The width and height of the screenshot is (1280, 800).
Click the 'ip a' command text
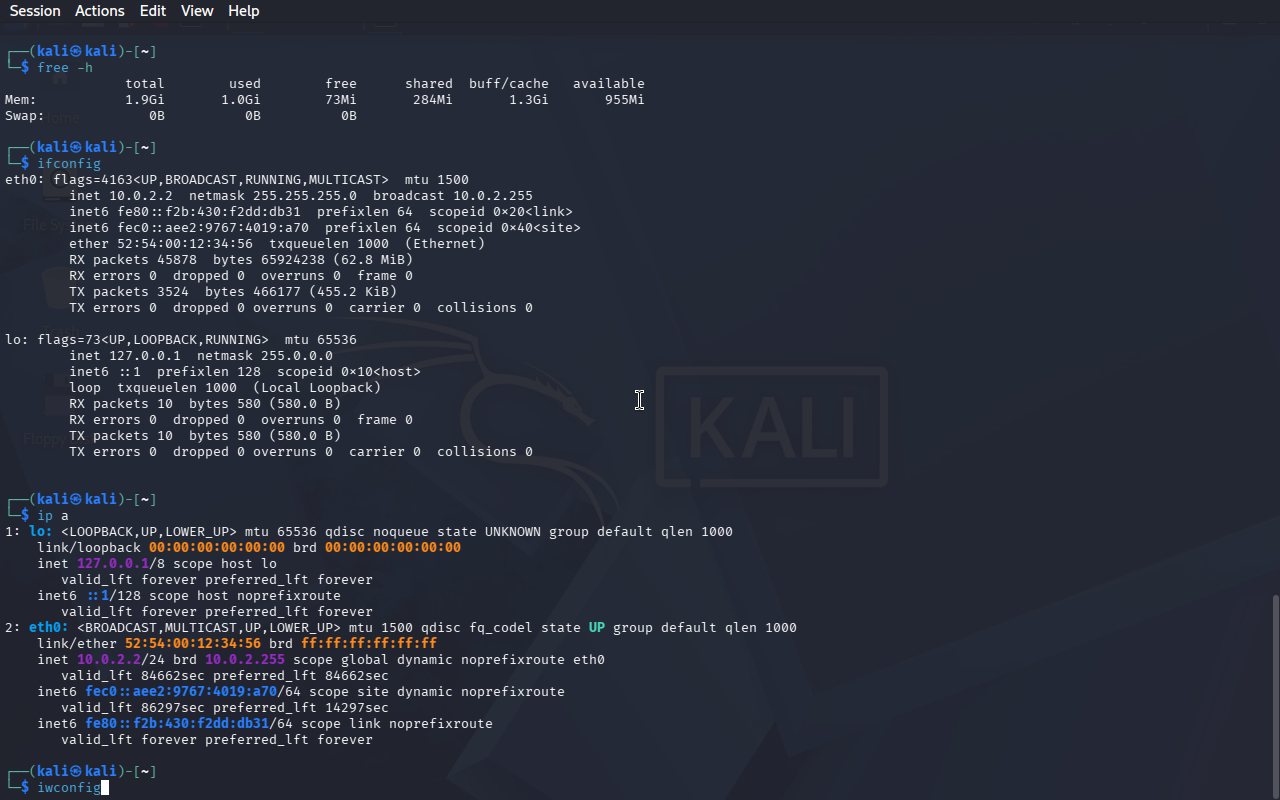[x=53, y=515]
